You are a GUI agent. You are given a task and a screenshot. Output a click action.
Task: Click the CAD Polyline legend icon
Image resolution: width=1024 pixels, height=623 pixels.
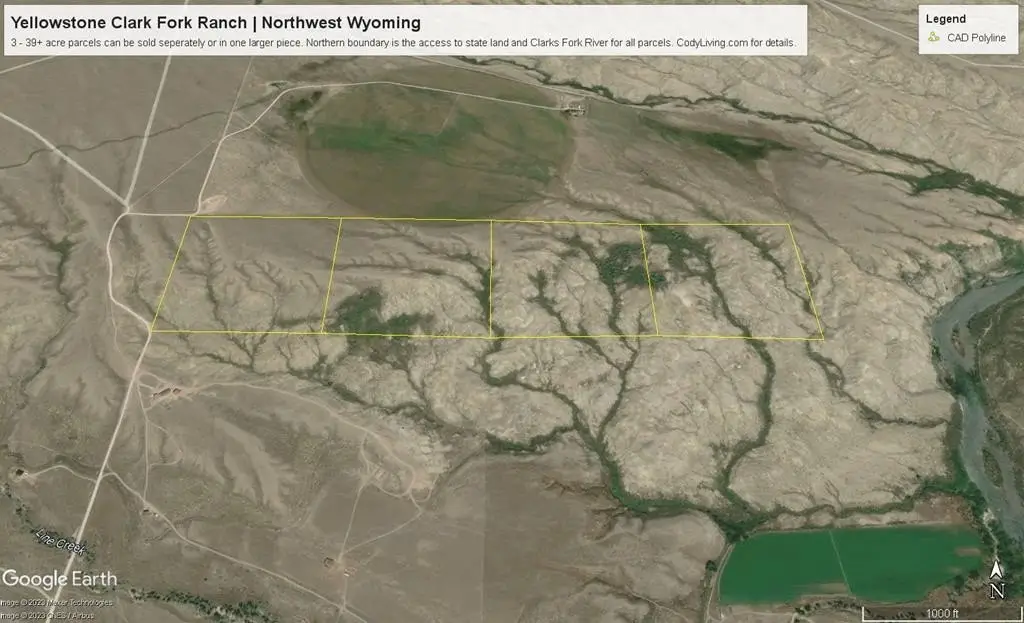(x=934, y=38)
